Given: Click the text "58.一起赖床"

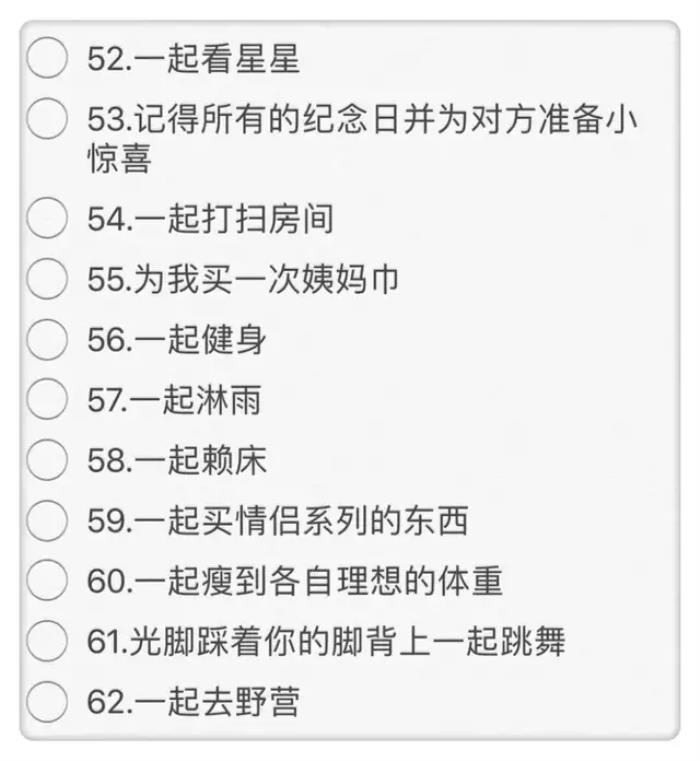Looking at the screenshot, I should pyautogui.click(x=178, y=461).
